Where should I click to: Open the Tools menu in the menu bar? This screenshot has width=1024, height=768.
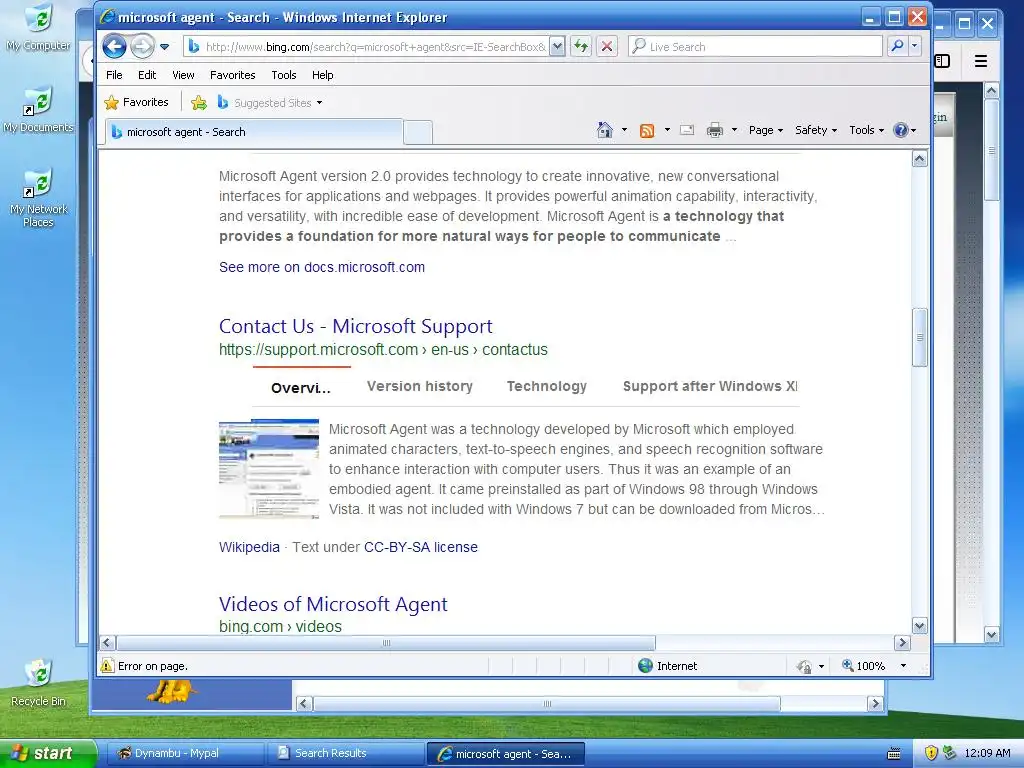(283, 75)
